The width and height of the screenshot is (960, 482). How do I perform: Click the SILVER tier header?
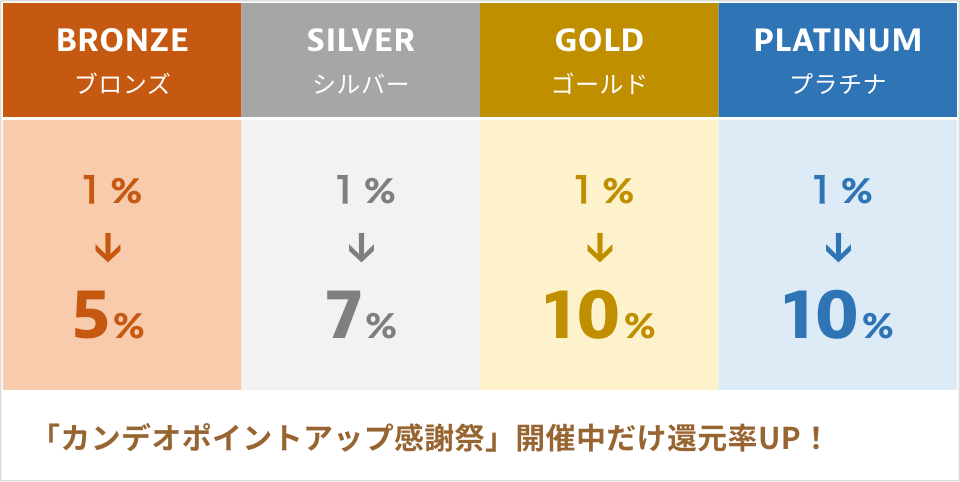point(360,41)
